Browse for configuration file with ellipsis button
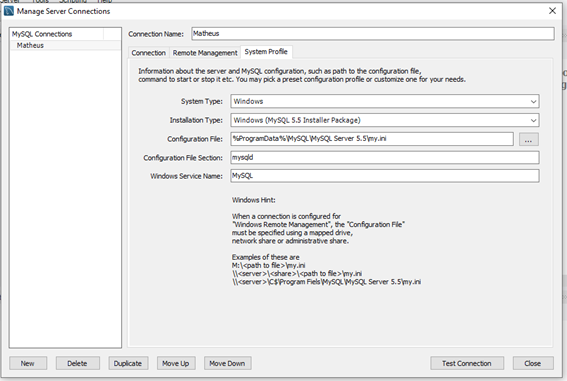Screen dimensions: 567x381 point(529,139)
